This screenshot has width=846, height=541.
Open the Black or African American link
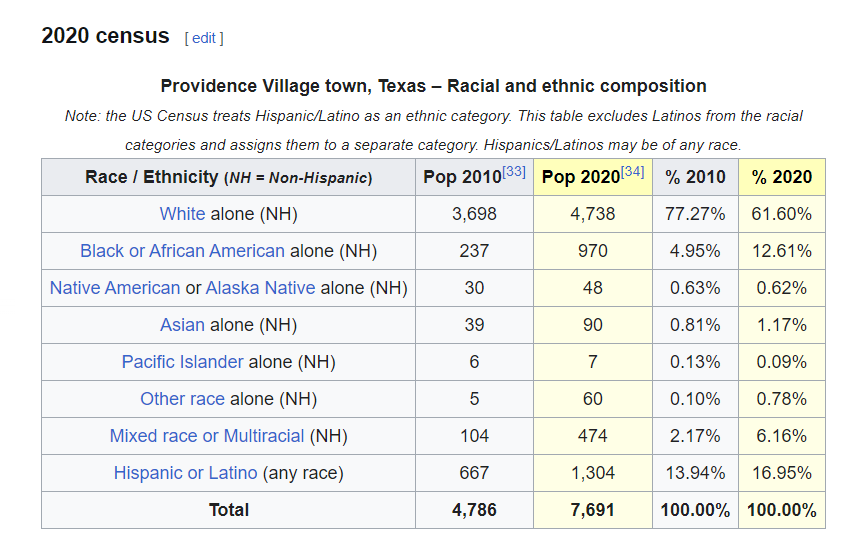[x=182, y=251]
